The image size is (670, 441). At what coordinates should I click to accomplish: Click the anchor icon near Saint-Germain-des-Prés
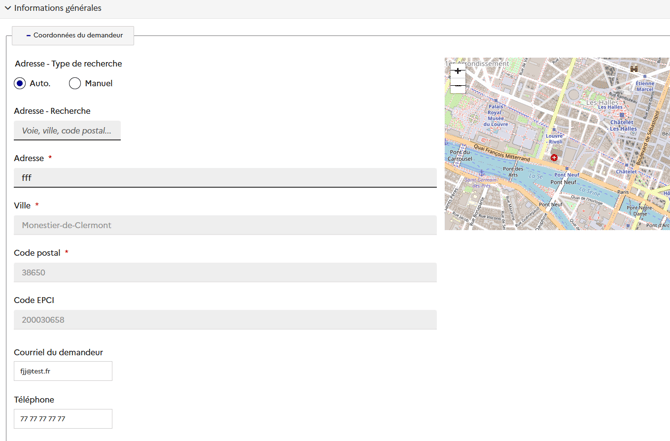[482, 173]
